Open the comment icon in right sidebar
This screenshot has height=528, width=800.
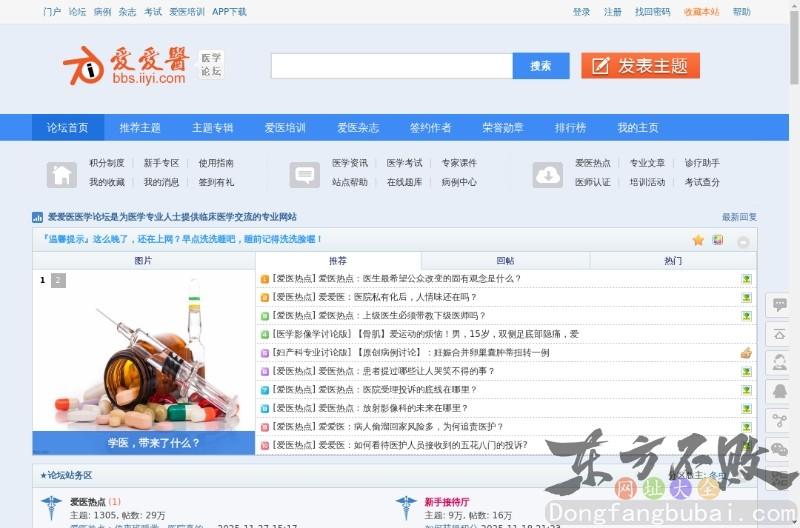point(780,305)
